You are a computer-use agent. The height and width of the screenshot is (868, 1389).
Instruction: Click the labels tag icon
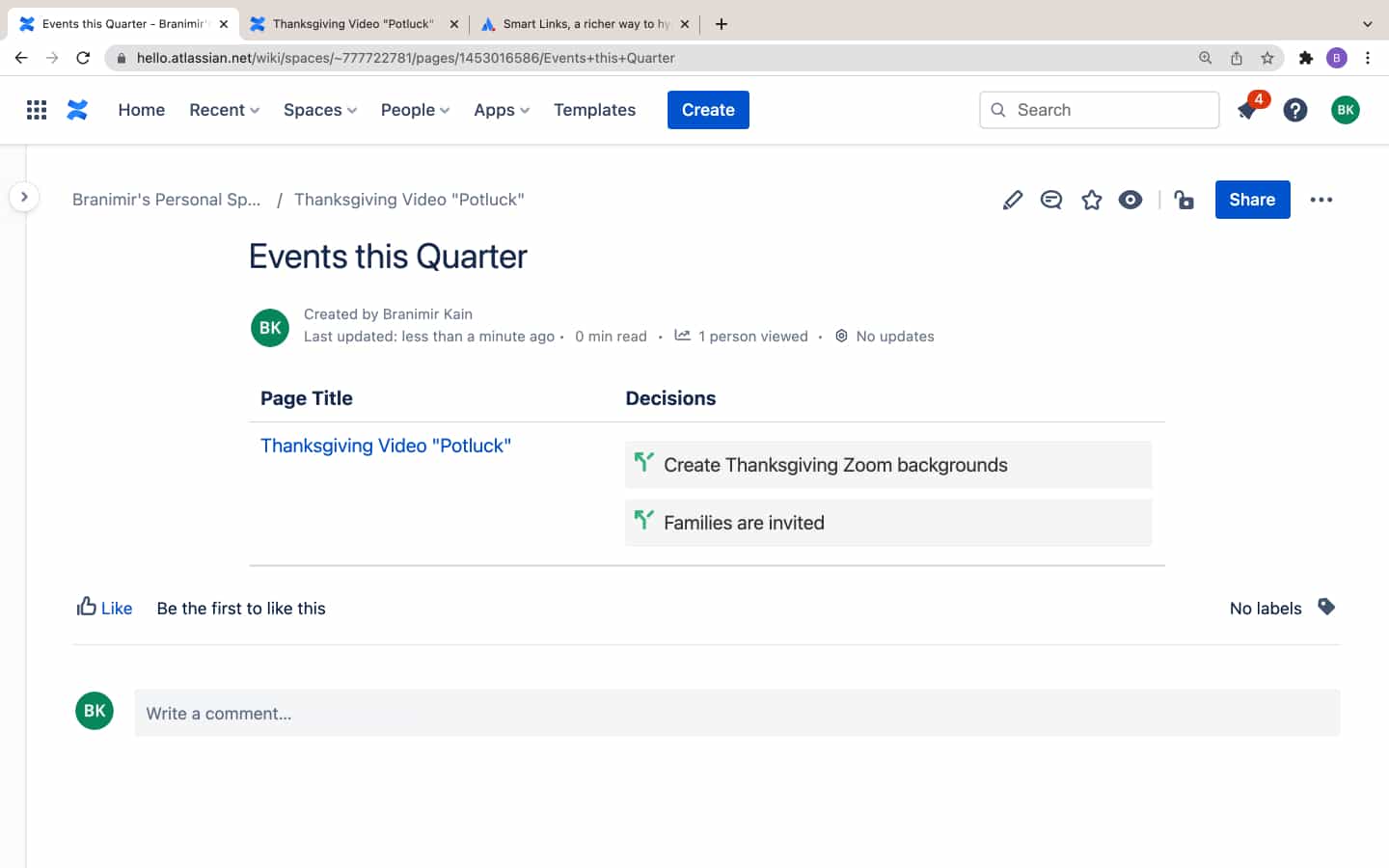tap(1327, 608)
